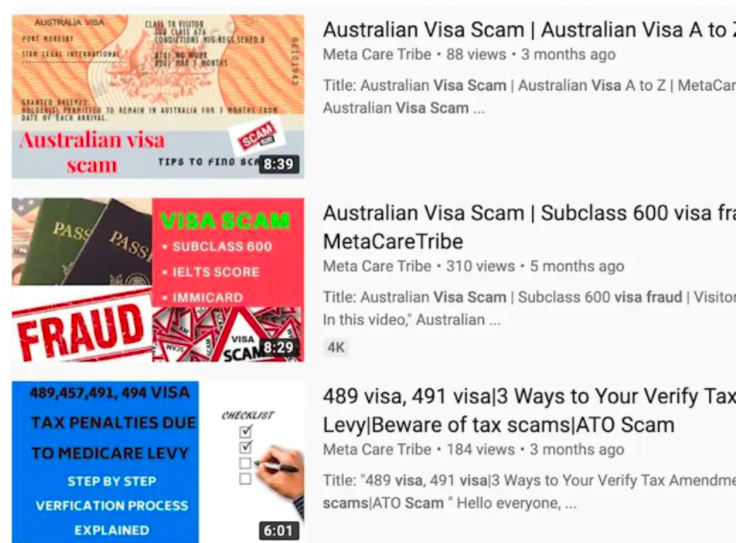Click the 6:01 duration badge
This screenshot has height=543, width=742.
tap(279, 530)
